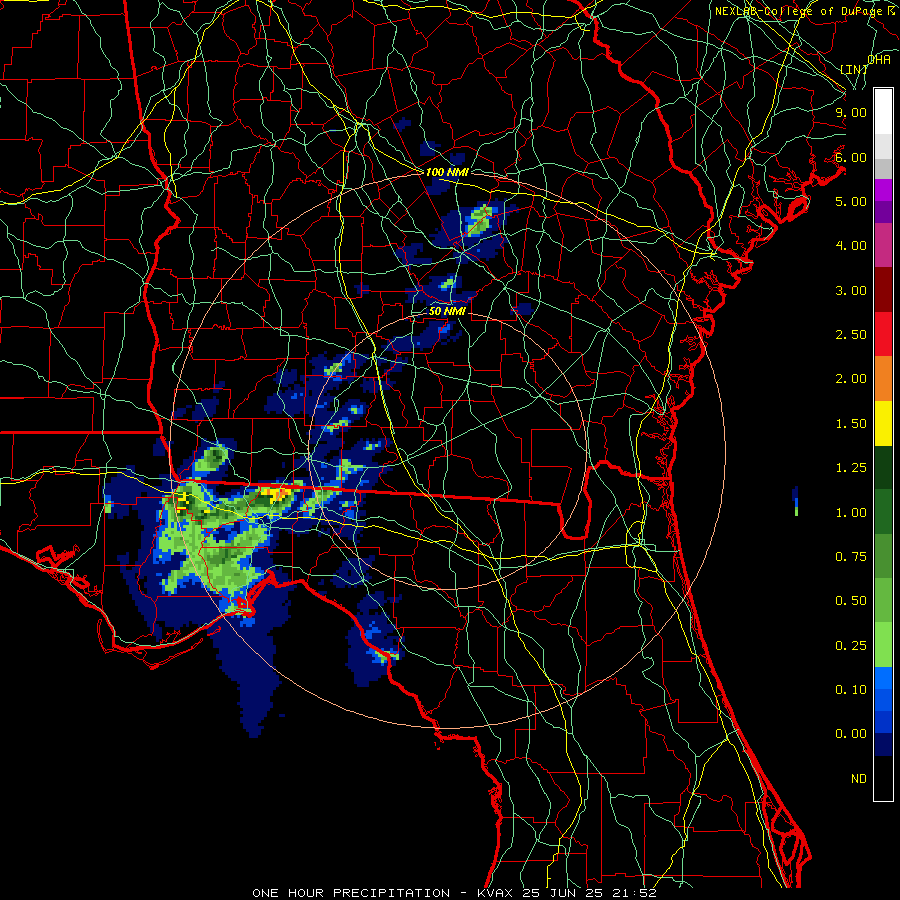Click the yellow legend swatch
900x900 pixels.
pyautogui.click(x=883, y=424)
